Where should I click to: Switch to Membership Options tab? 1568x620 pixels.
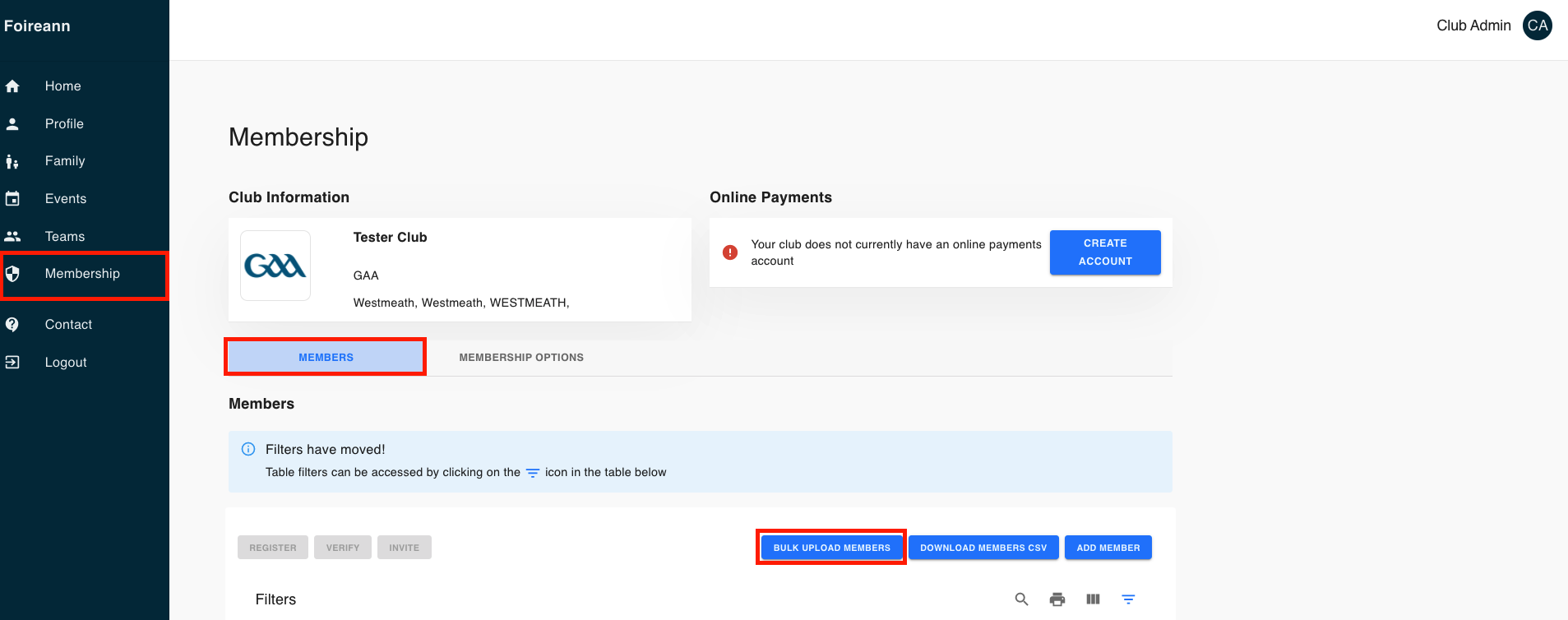coord(521,358)
